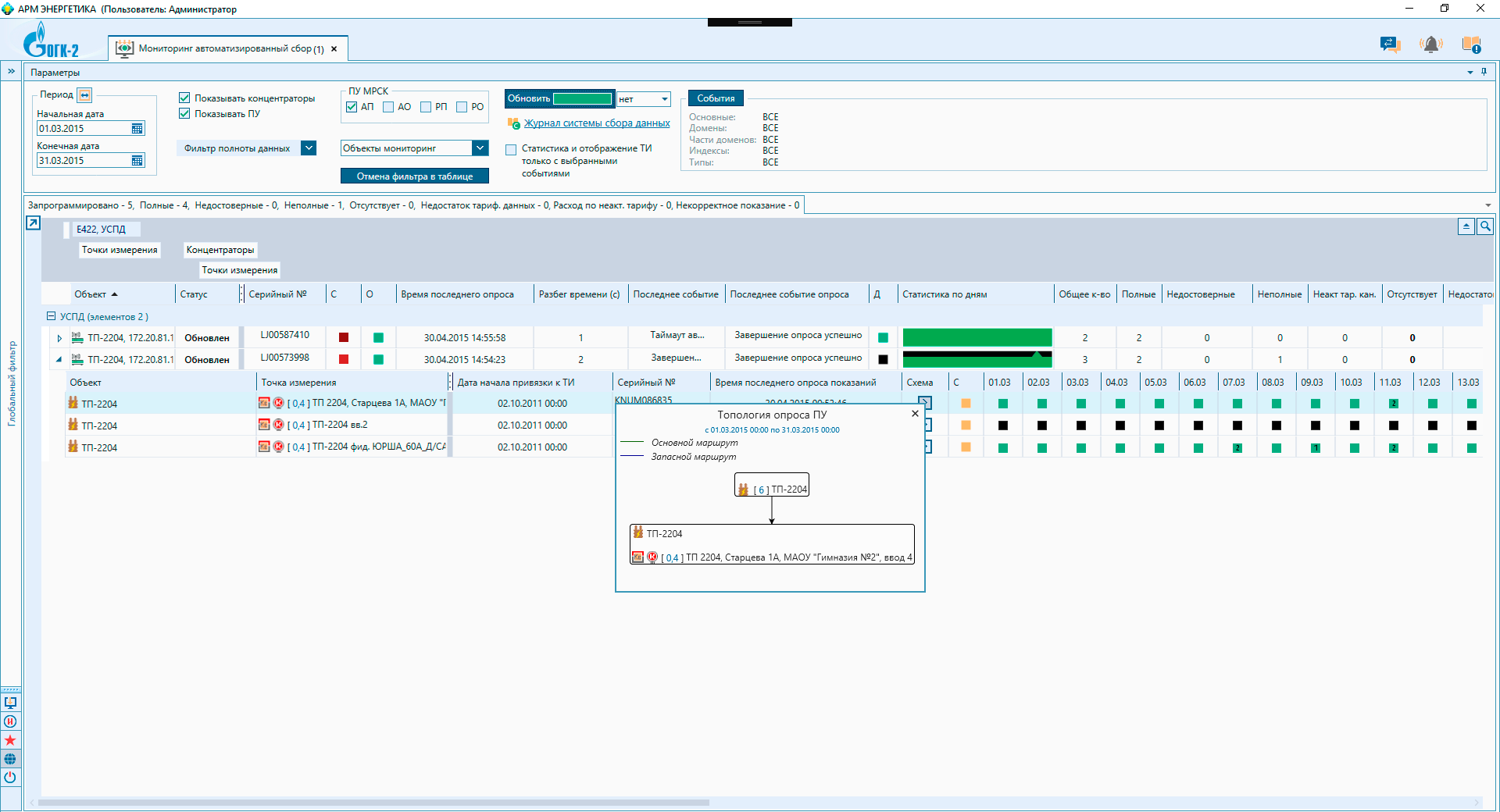Click the power icon in left sidebar
1500x812 pixels.
10,778
